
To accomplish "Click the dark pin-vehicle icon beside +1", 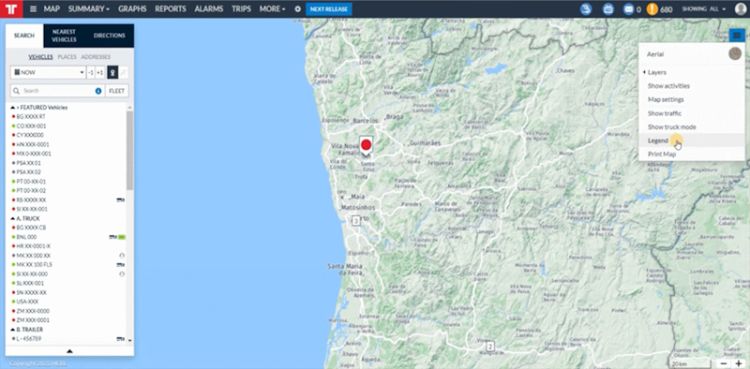I will click(112, 73).
